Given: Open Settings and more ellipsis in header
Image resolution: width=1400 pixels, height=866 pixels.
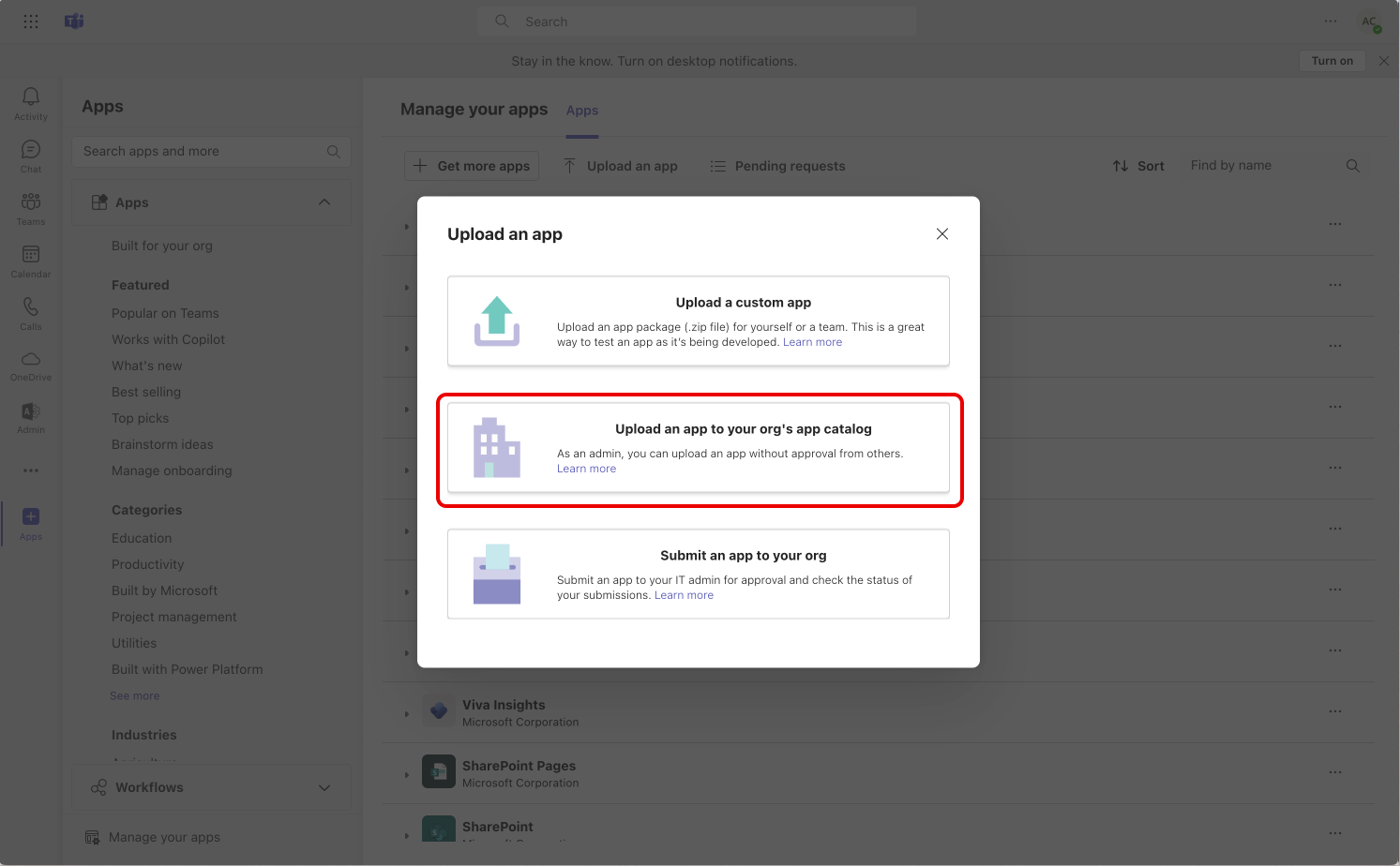Looking at the screenshot, I should (1331, 21).
